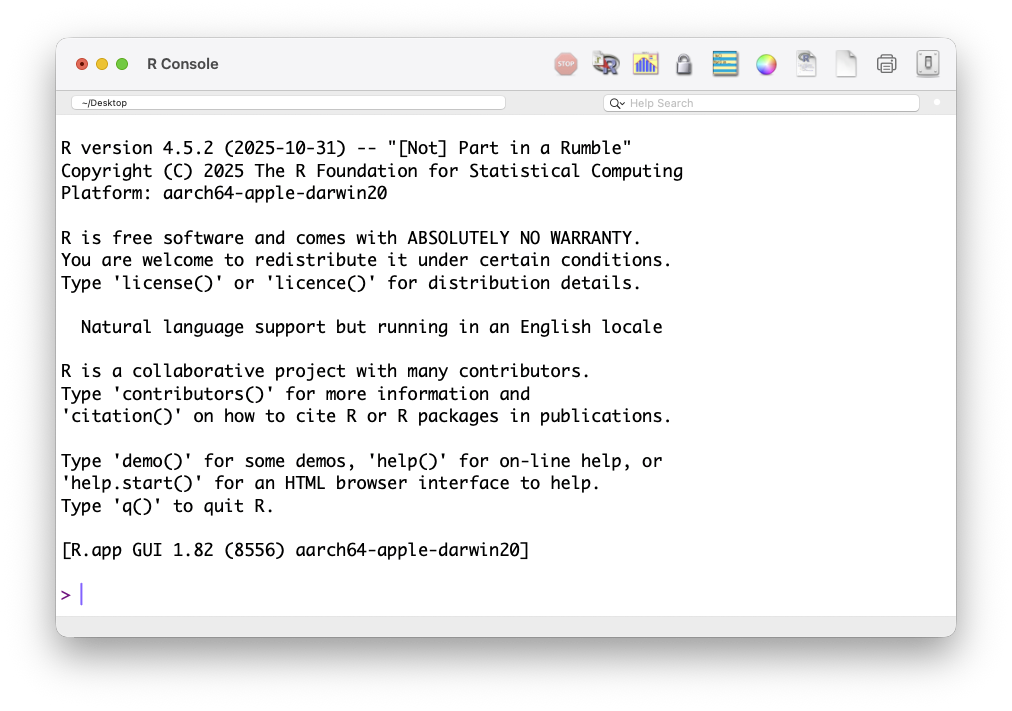
Task: Create a new blank document
Action: tap(846, 64)
